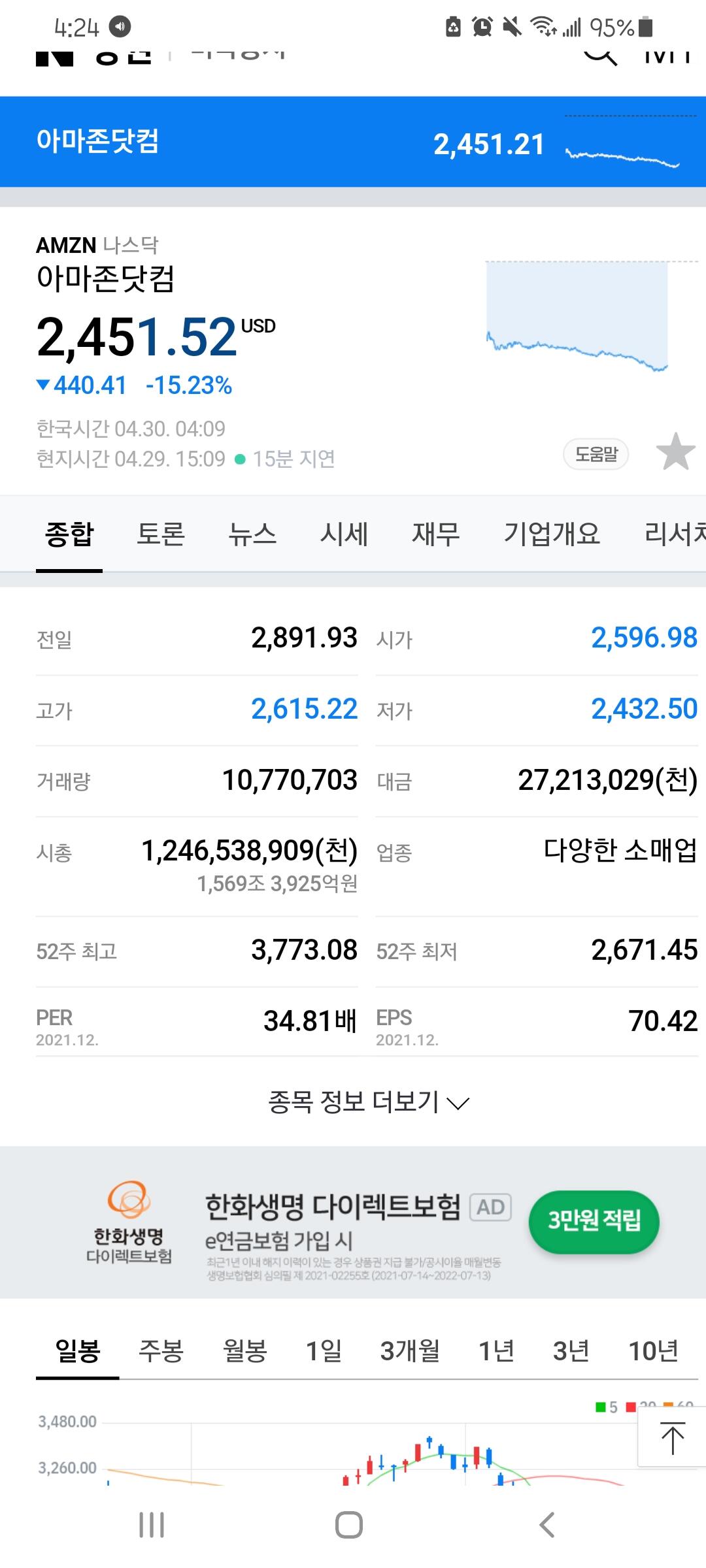Expand 종목 정보 더보기 section

(x=368, y=1103)
